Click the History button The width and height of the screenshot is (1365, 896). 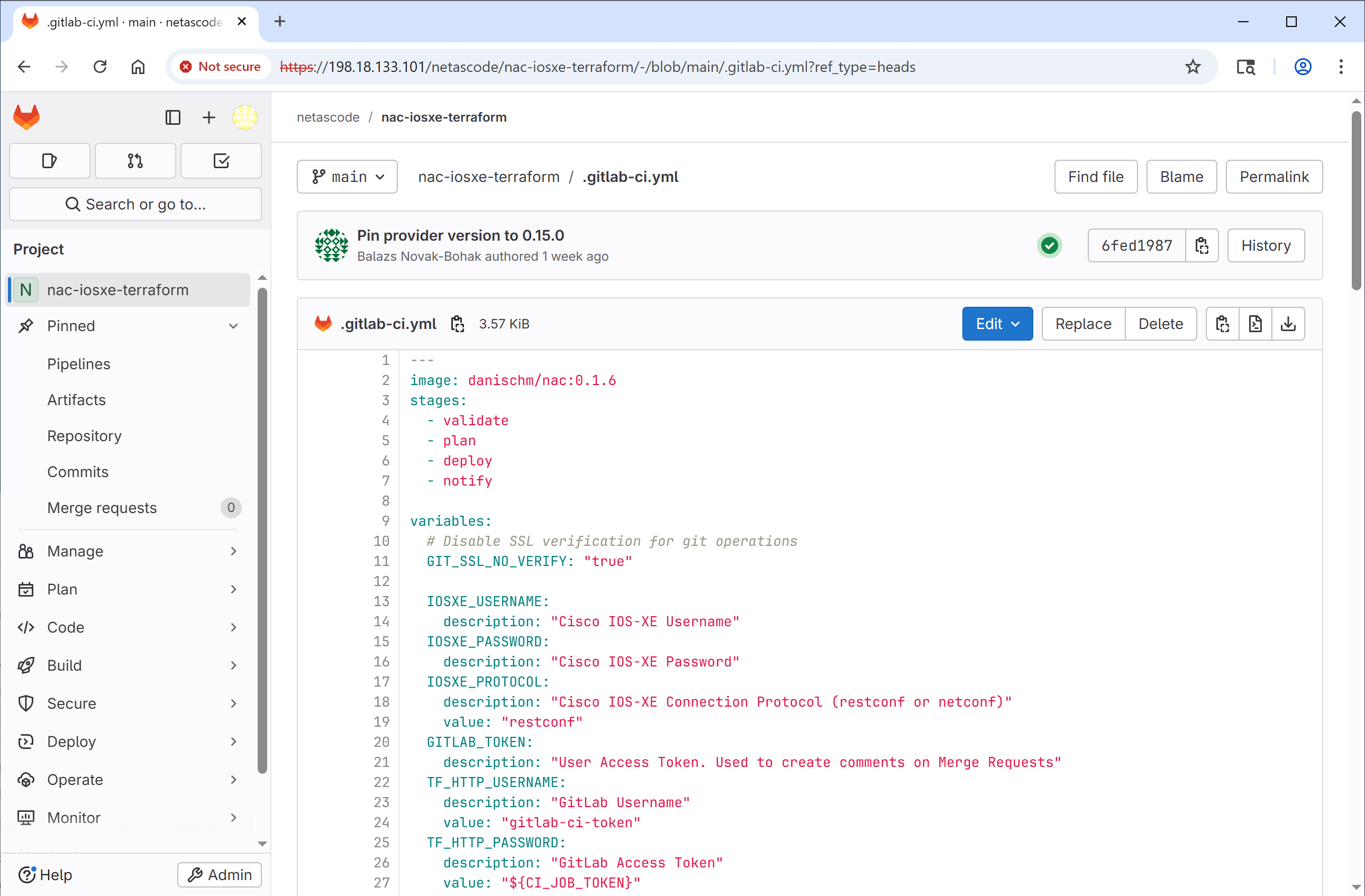pos(1266,246)
